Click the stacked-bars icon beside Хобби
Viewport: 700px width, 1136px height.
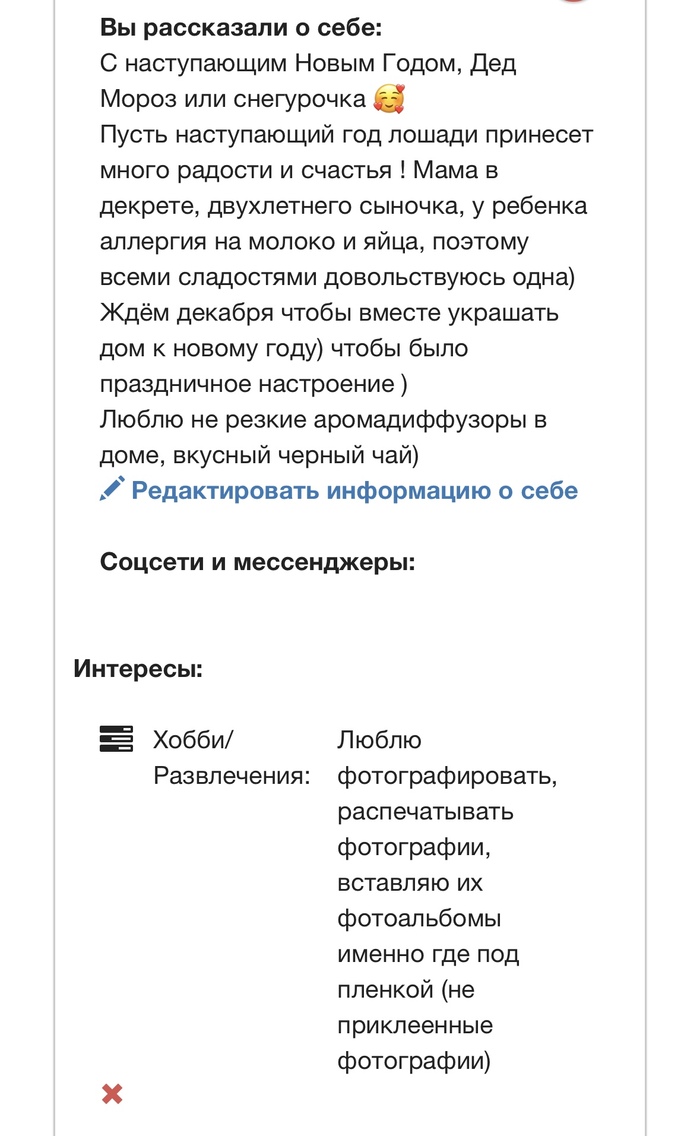click(x=116, y=739)
